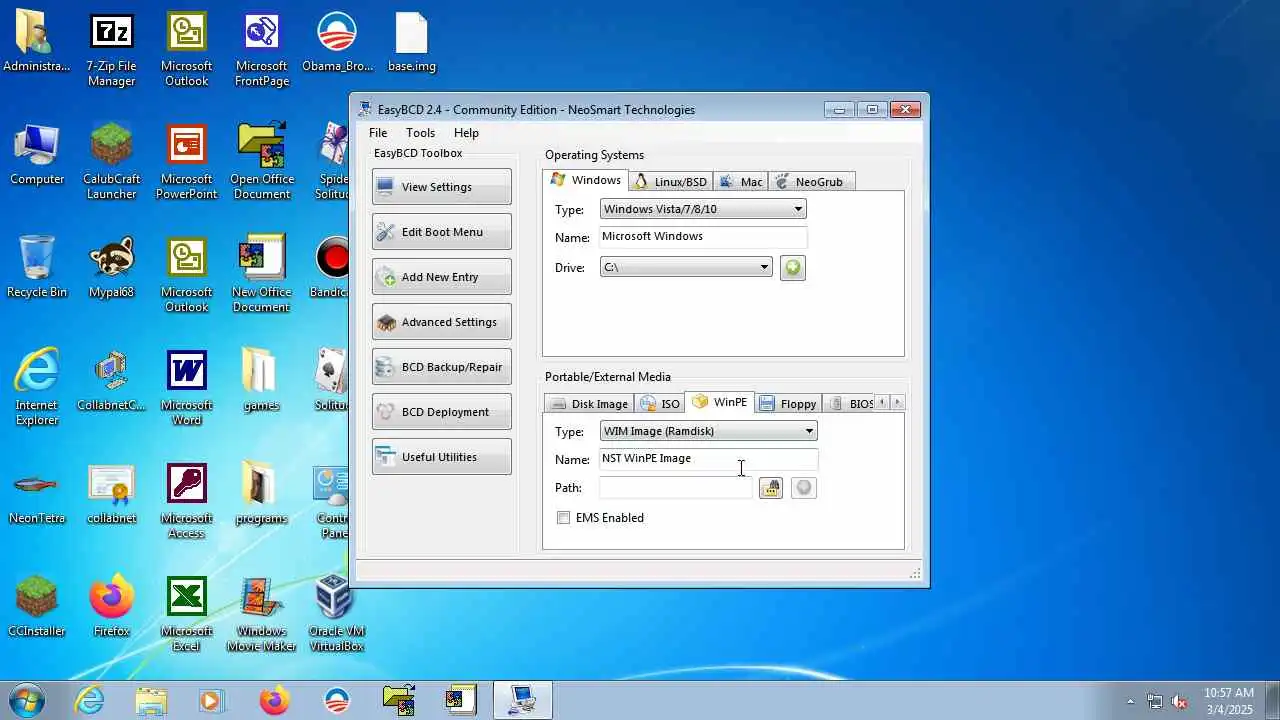The width and height of the screenshot is (1280, 720).
Task: Select the programs folder on desktop
Action: [x=261, y=495]
